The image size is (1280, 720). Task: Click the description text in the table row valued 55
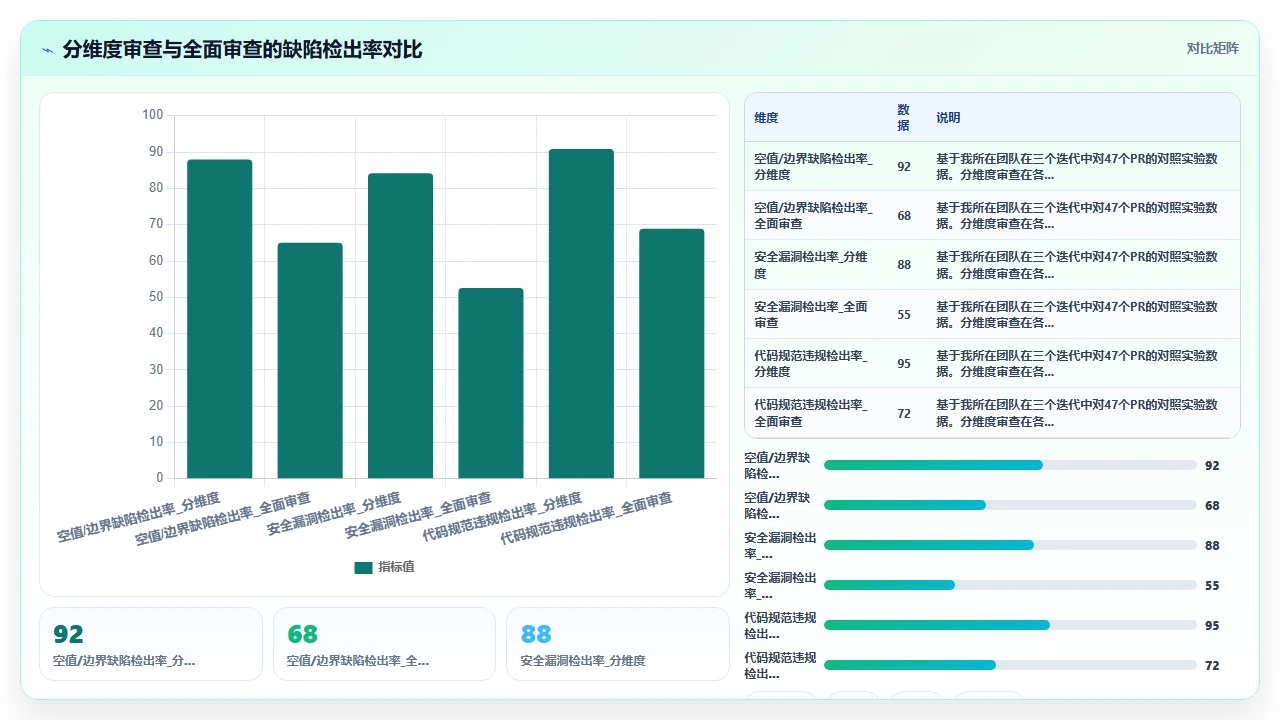tap(1077, 314)
